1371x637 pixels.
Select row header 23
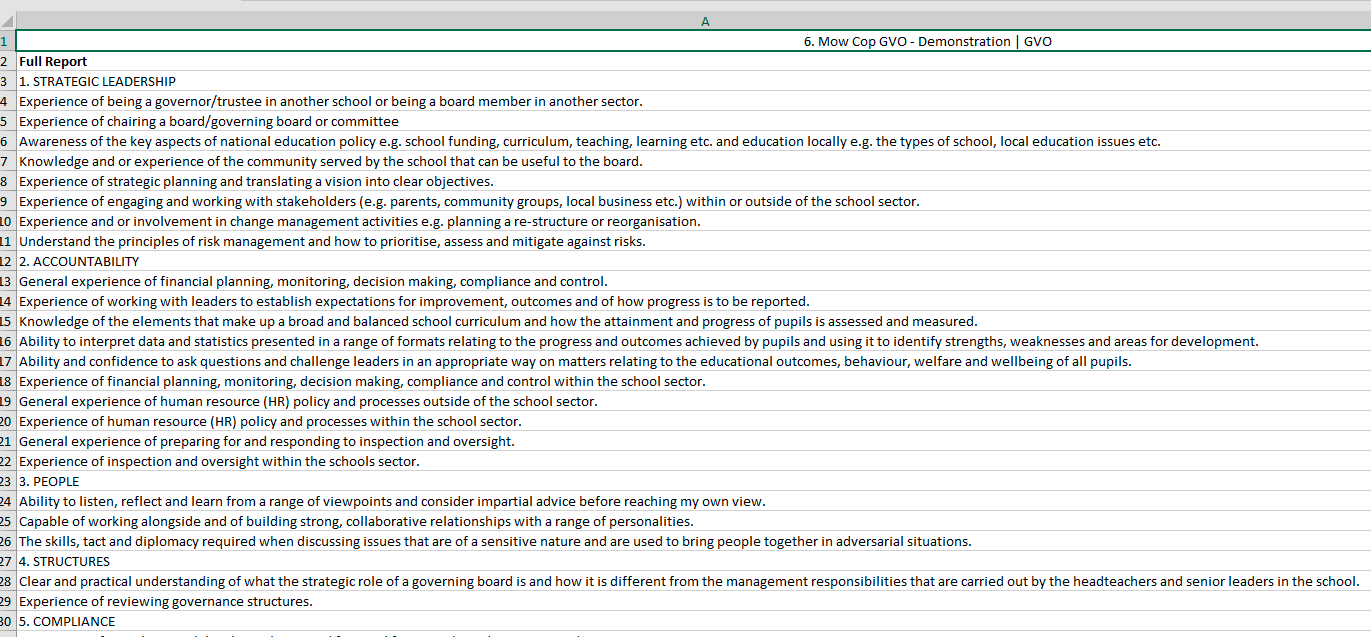(6, 481)
